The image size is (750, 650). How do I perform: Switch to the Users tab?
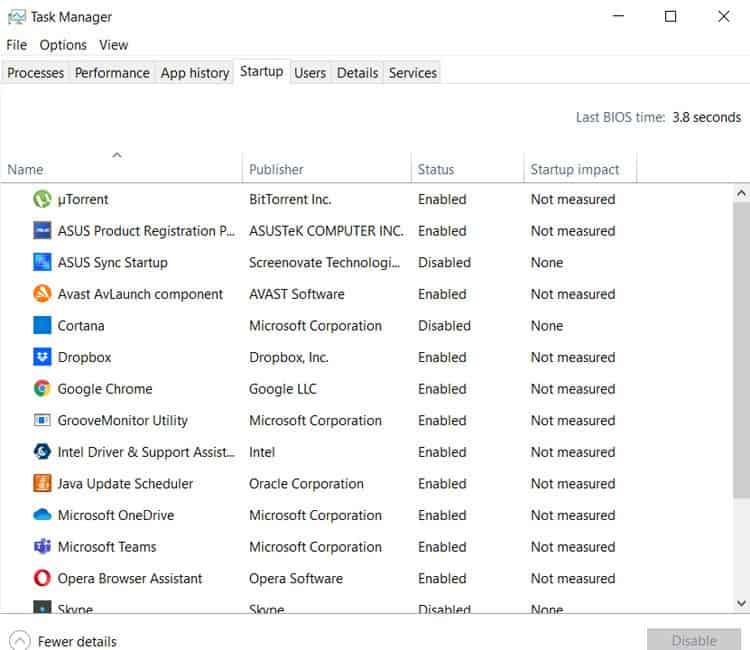[x=310, y=73]
